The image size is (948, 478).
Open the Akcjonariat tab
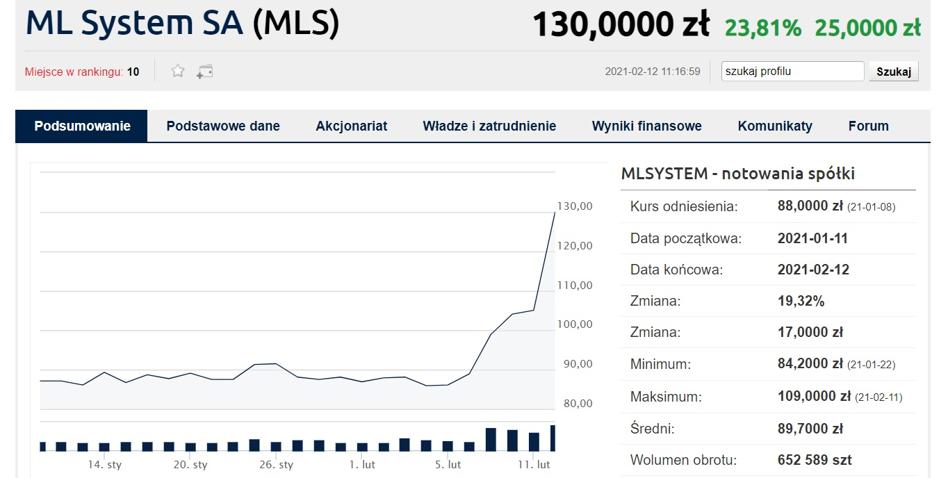tap(351, 126)
